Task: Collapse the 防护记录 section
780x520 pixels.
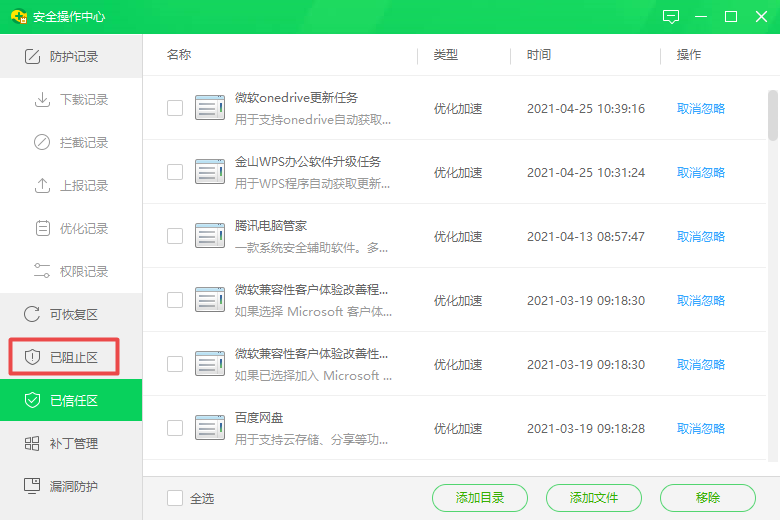Action: tap(71, 57)
